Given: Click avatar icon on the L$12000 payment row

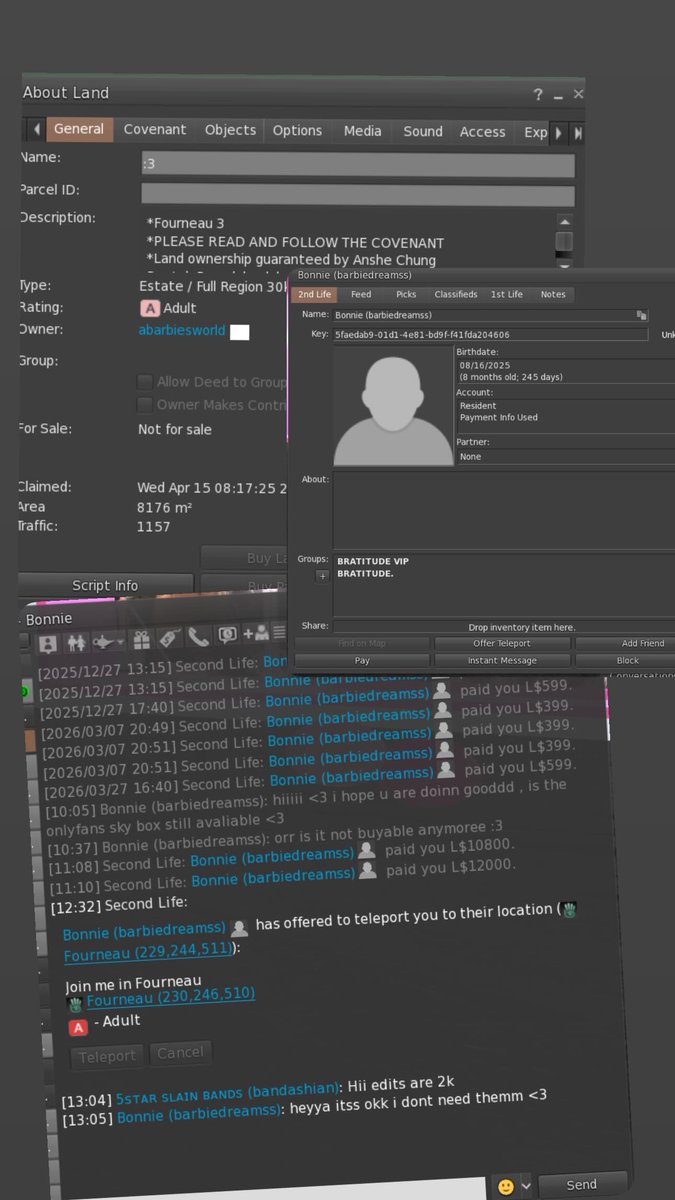Looking at the screenshot, I should (x=369, y=870).
